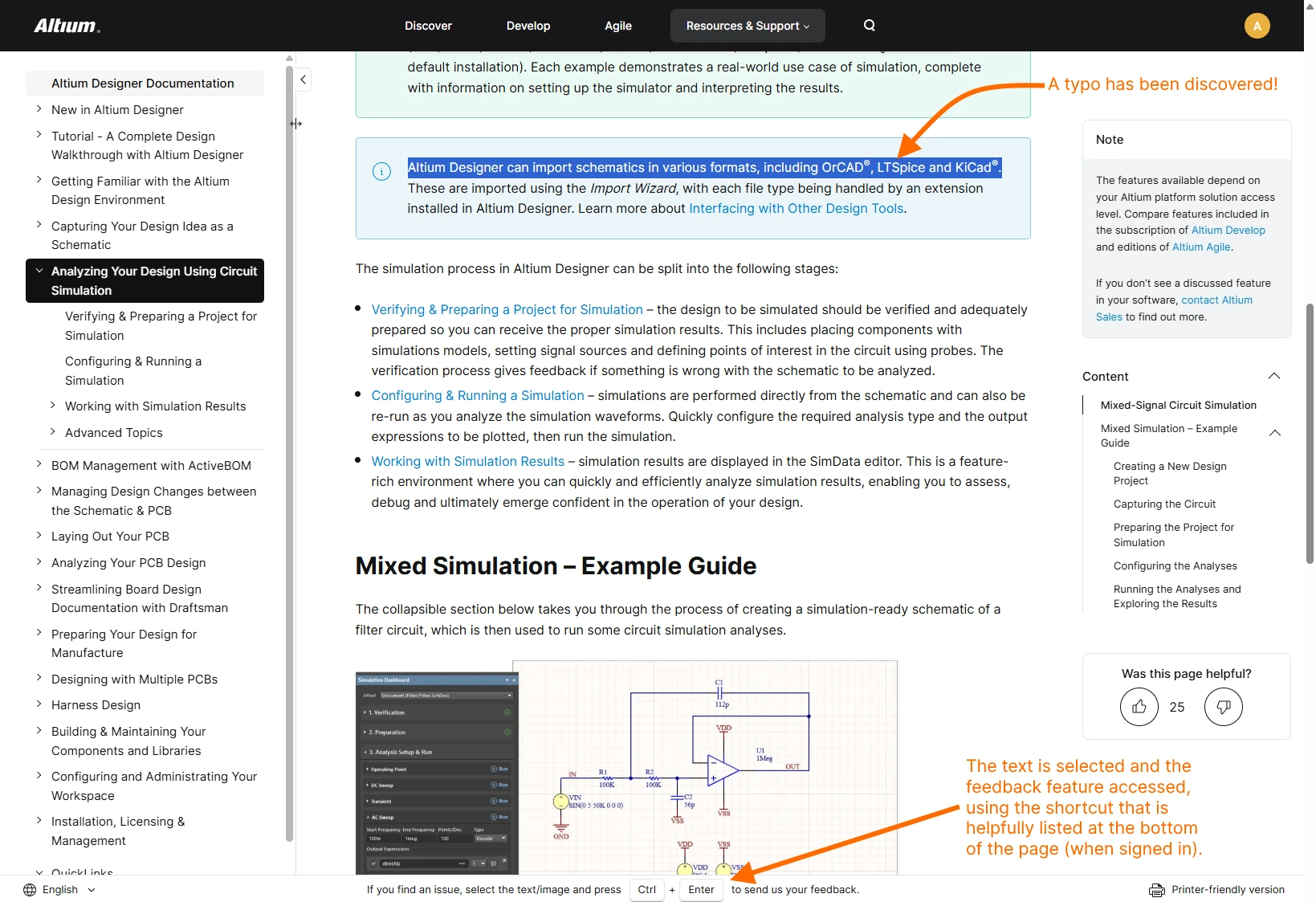The width and height of the screenshot is (1316, 902).
Task: Open the Resources & Support menu
Action: pyautogui.click(x=748, y=26)
